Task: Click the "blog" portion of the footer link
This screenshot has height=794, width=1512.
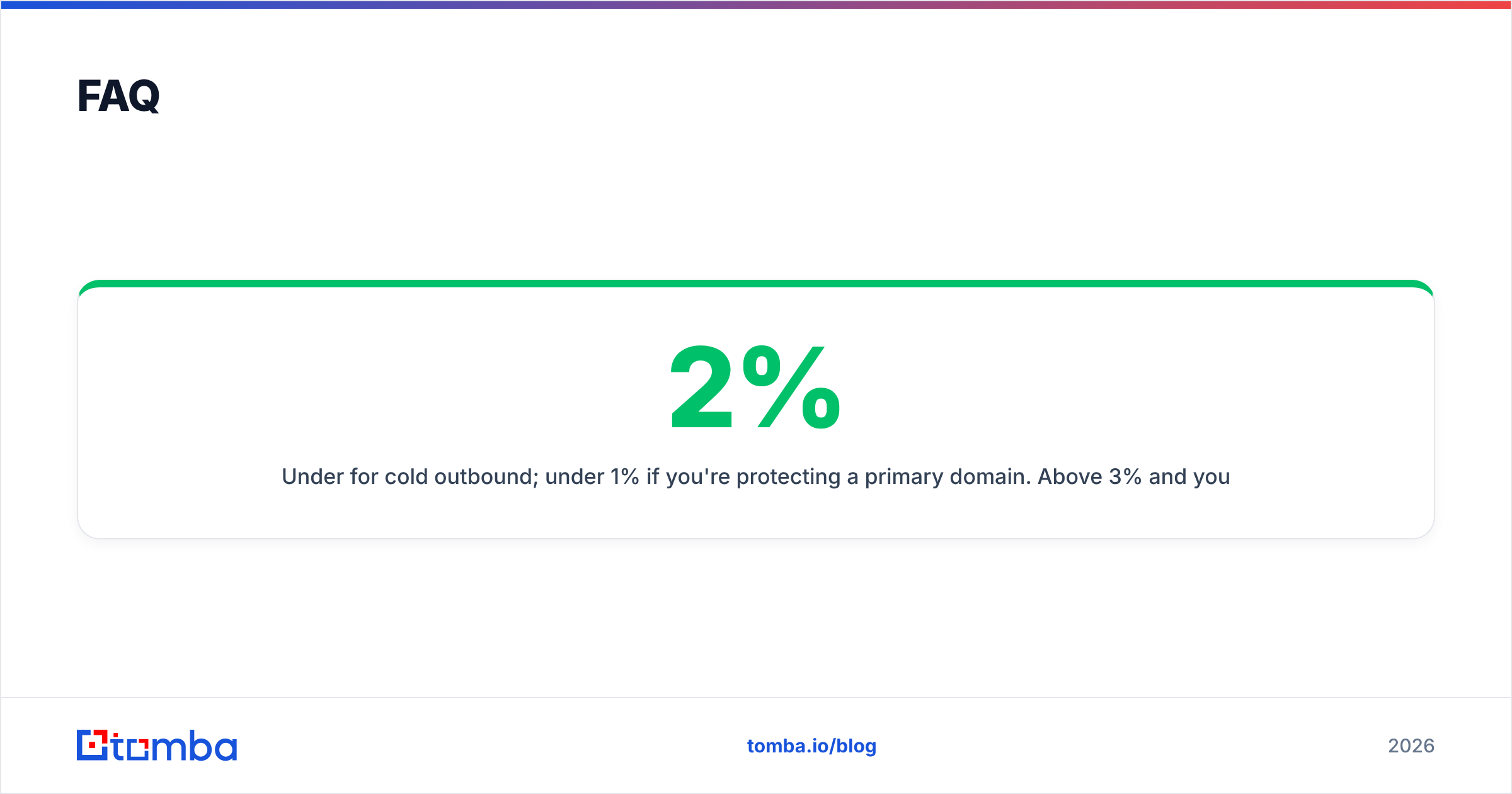Action: [856, 747]
